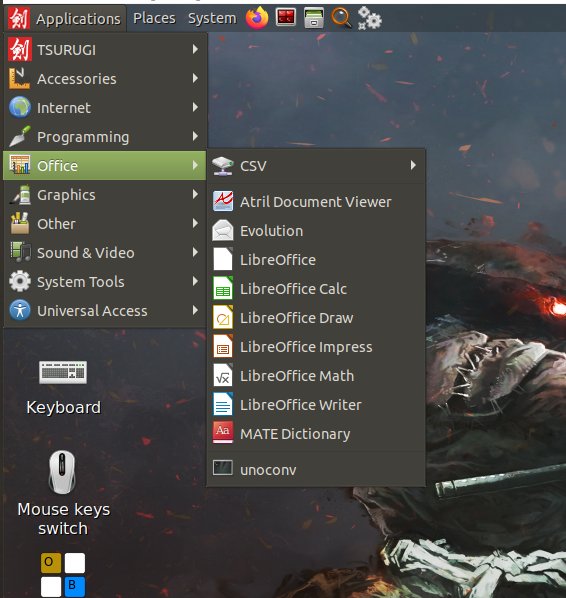Choose LibreOffice Math entry
This screenshot has width=566, height=598.
[x=316, y=376]
